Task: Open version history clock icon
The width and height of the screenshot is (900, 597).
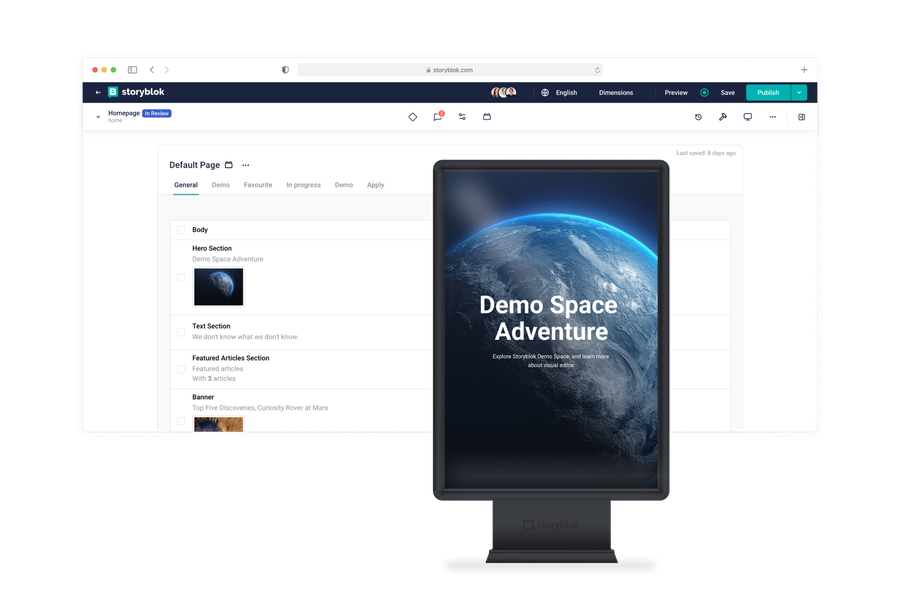Action: [x=698, y=117]
